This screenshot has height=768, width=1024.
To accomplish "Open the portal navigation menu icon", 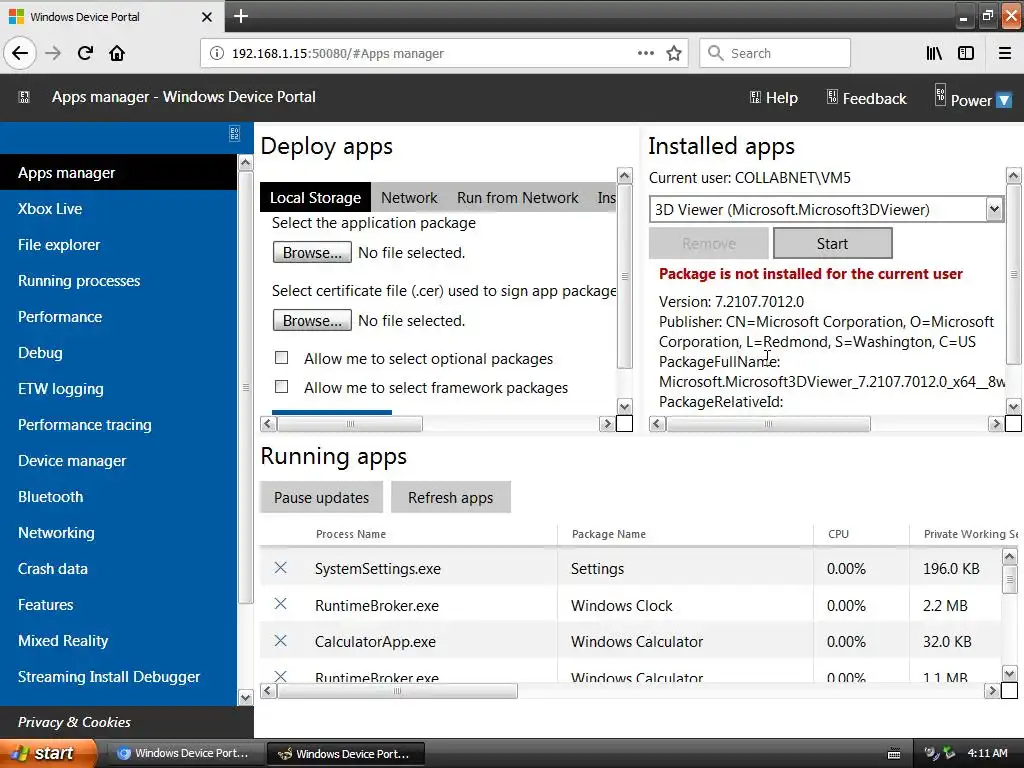I will tap(24, 97).
